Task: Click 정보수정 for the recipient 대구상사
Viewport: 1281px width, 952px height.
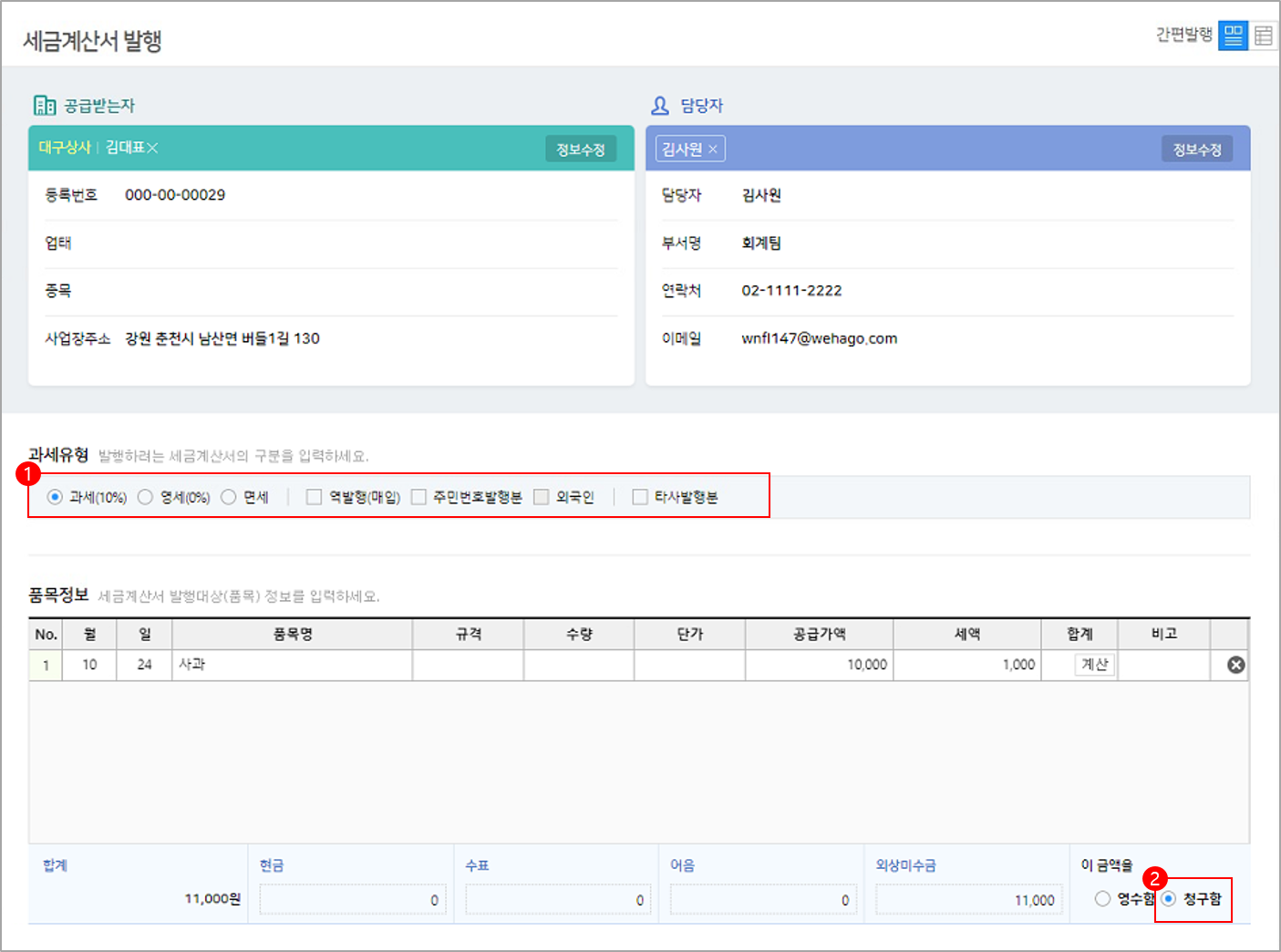Action: (581, 148)
